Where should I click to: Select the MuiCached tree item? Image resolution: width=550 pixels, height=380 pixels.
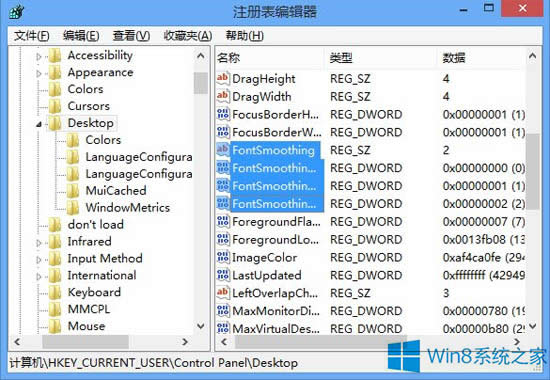116,191
